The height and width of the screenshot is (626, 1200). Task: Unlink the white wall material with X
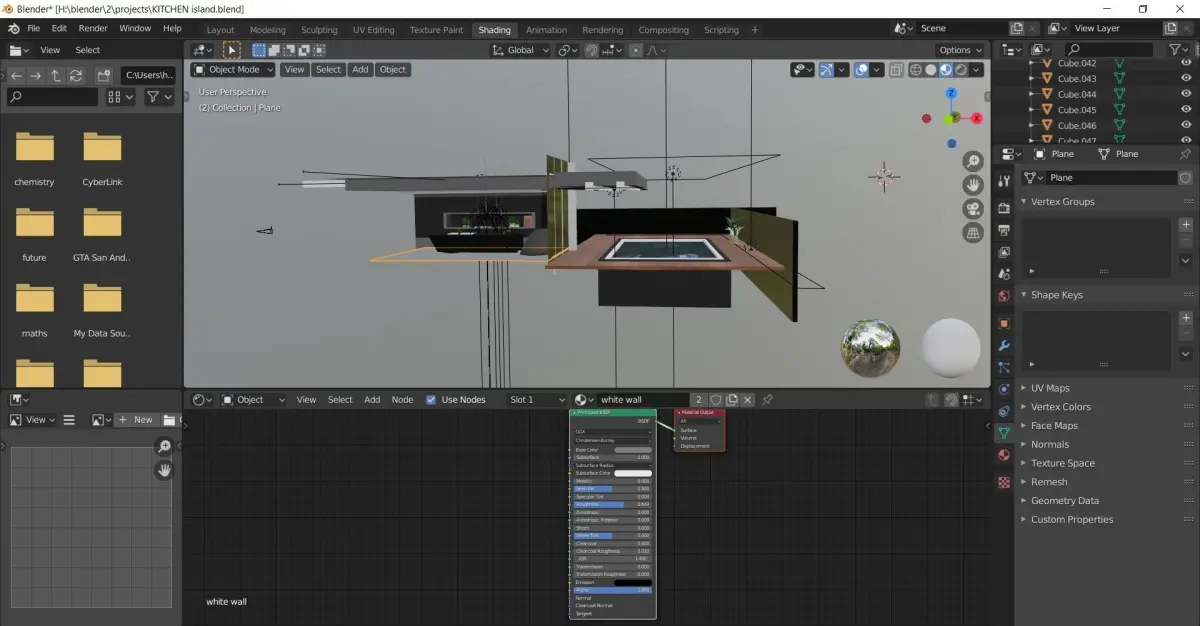point(748,400)
